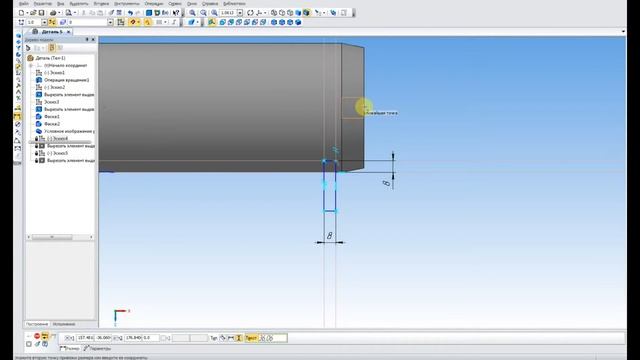Click the Save icon in the toolbar
The height and width of the screenshot is (360, 640).
[41, 13]
